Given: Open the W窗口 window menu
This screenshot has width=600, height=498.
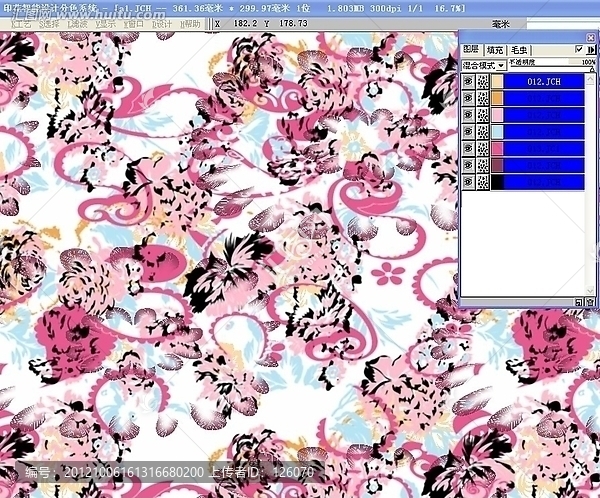Looking at the screenshot, I should (134, 24).
